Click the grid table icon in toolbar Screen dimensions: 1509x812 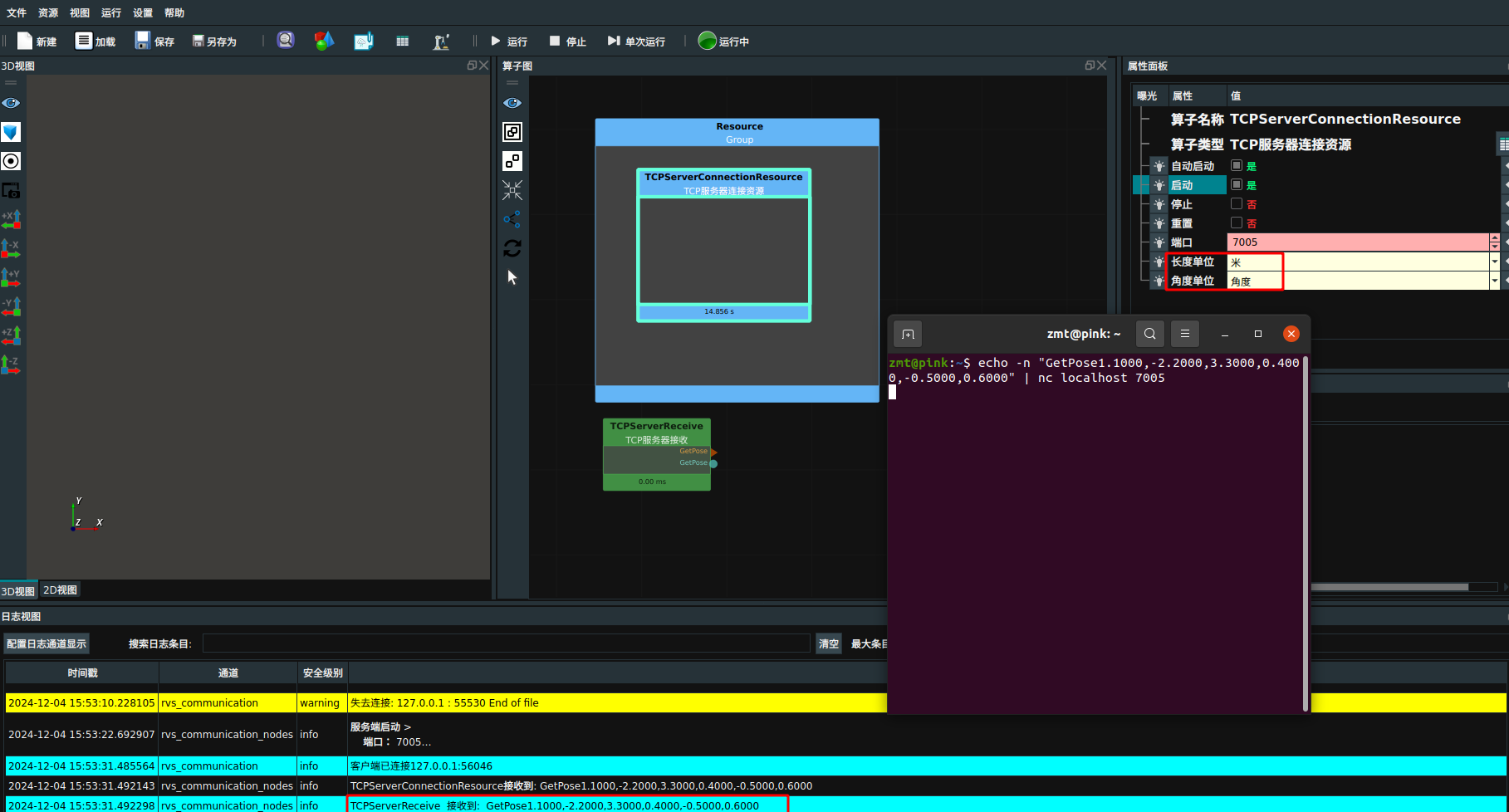[403, 42]
